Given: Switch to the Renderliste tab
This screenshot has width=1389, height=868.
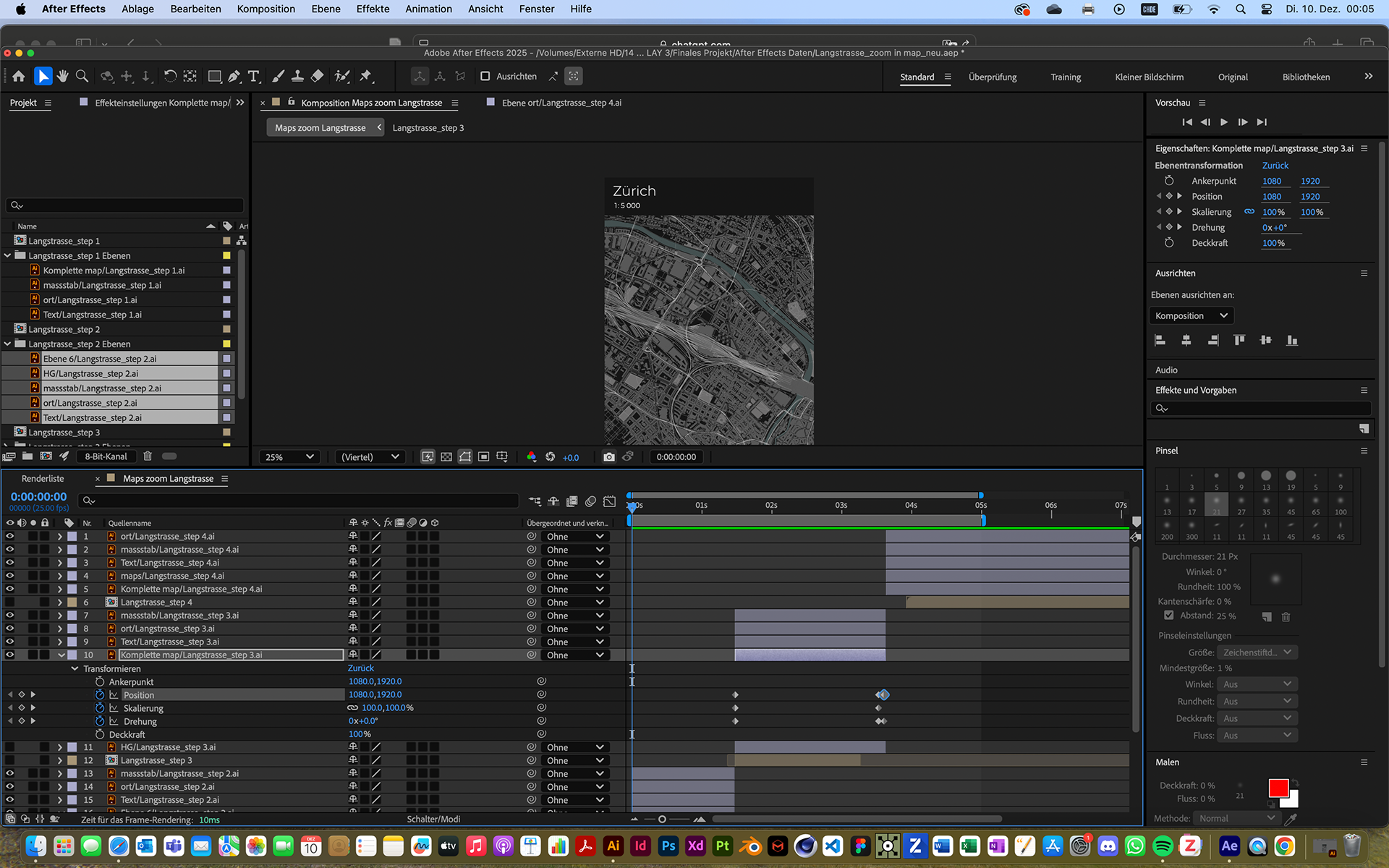Looking at the screenshot, I should click(43, 478).
